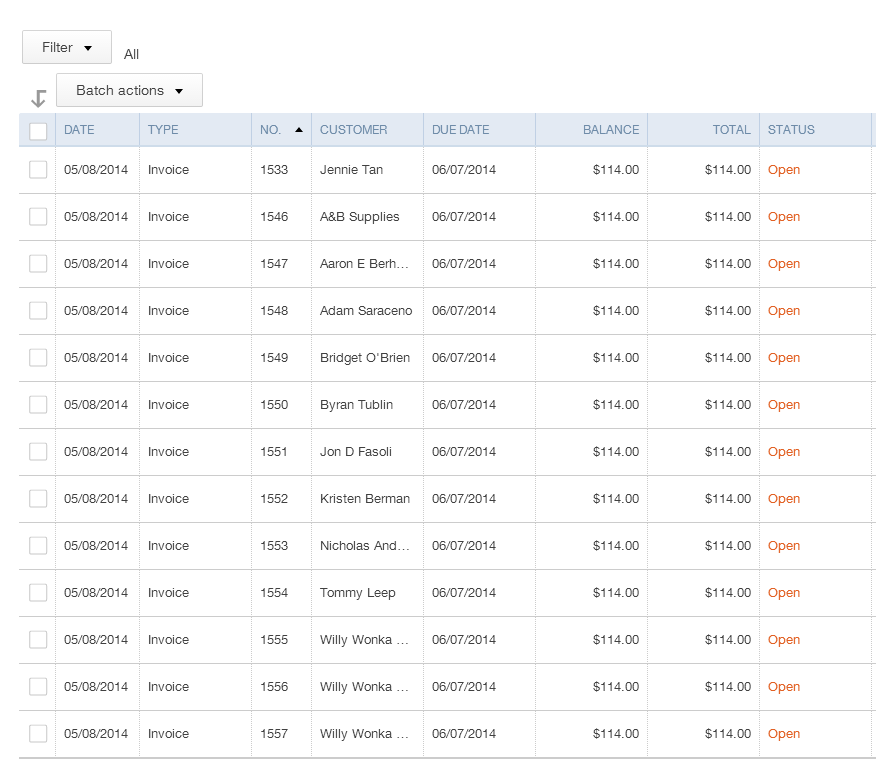Click customer A&B Supplies
The width and height of the screenshot is (876, 775).
pyautogui.click(x=359, y=217)
